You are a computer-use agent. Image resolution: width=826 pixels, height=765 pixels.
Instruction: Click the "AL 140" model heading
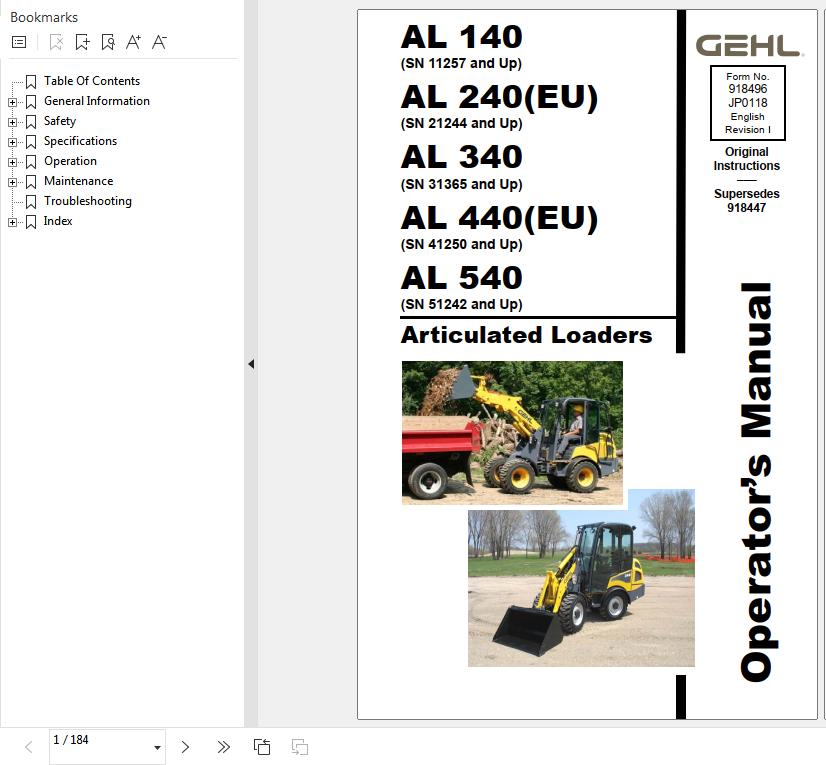click(x=461, y=37)
